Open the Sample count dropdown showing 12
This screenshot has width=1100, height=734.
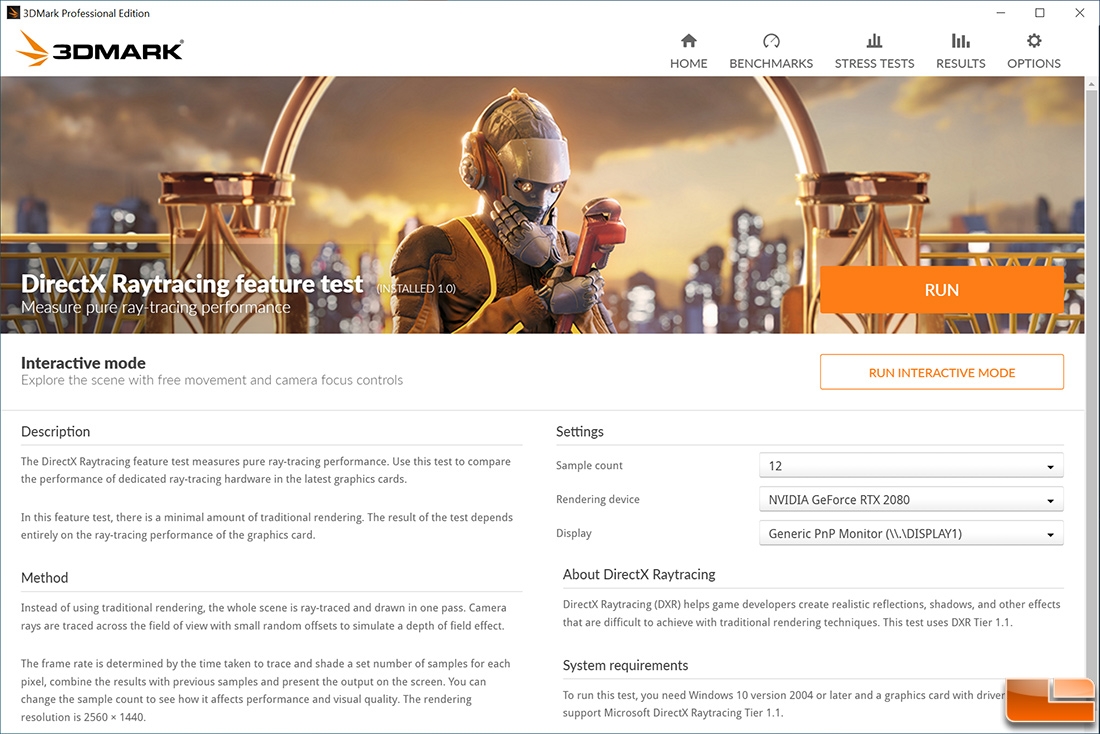coord(911,465)
